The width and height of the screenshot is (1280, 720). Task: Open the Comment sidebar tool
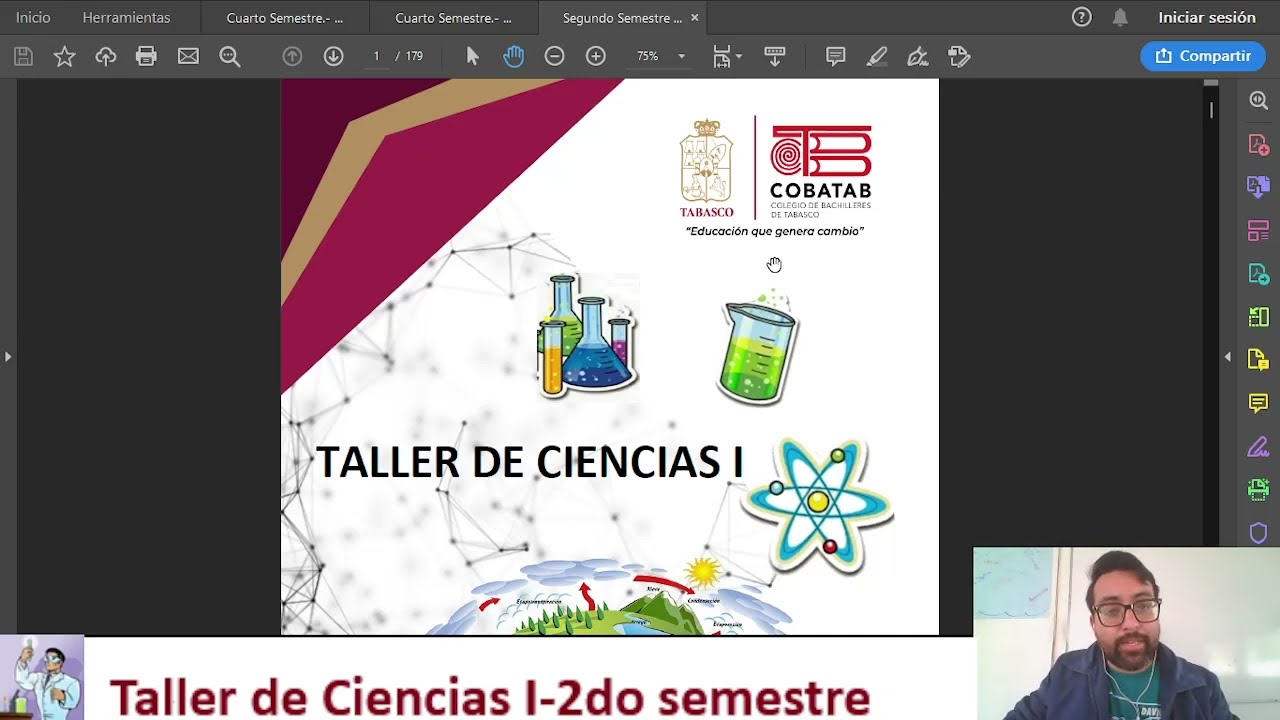click(1259, 403)
